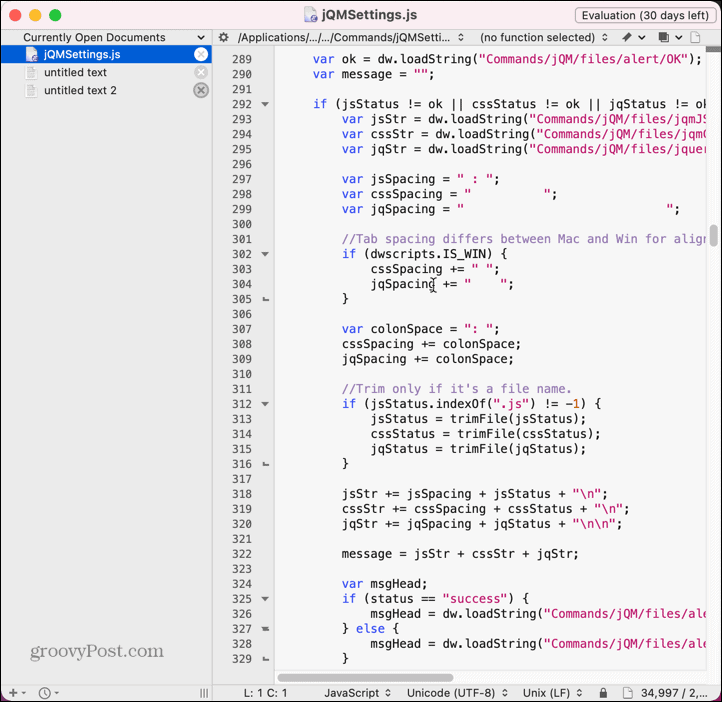
Task: Click the vertical scrollbar thumb
Action: 713,235
